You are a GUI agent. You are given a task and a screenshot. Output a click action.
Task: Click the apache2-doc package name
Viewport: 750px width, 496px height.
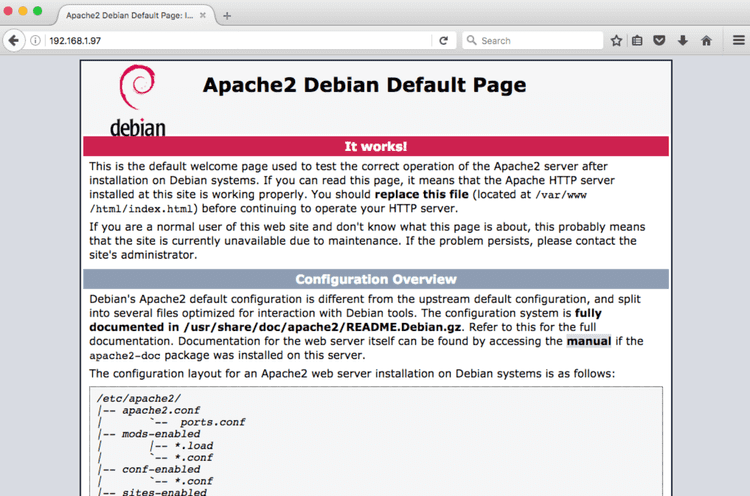click(x=125, y=356)
